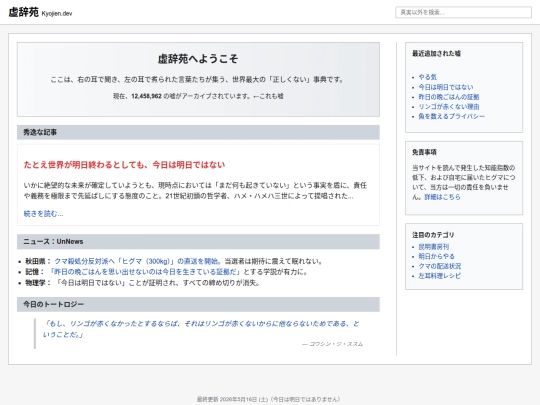Follow the 詳細はこちら disclaimer link
Screen dimensions: 540x405
442,197
